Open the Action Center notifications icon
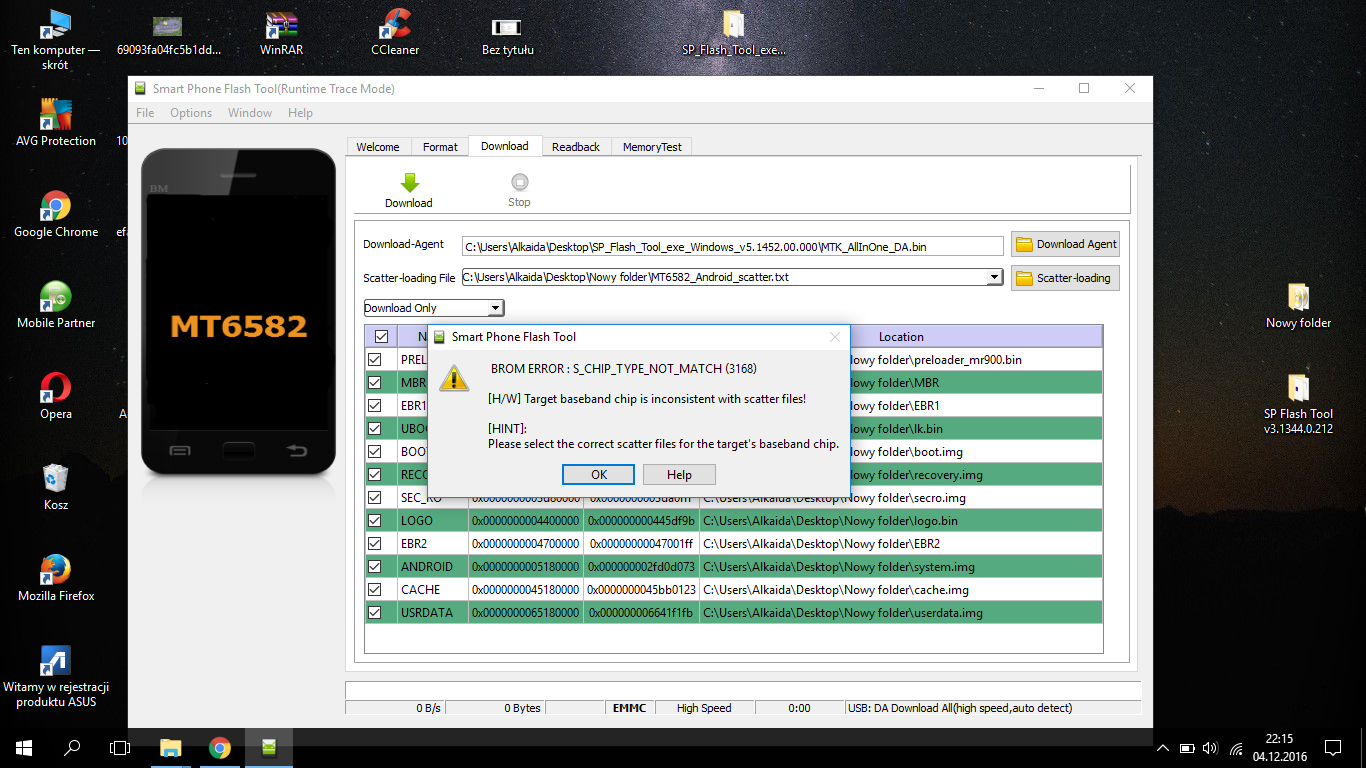This screenshot has height=768, width=1366. (1332, 747)
